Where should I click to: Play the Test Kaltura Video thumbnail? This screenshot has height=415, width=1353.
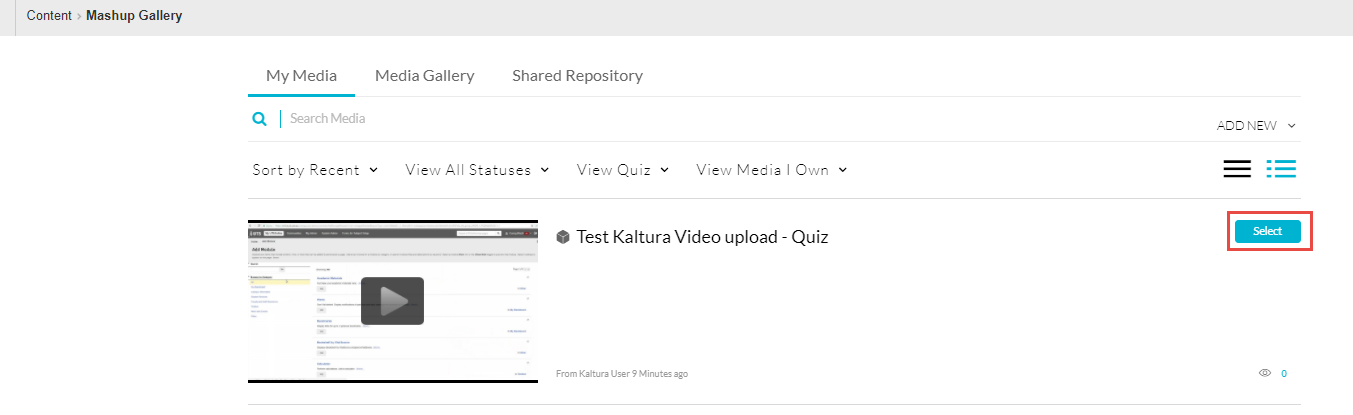(392, 301)
